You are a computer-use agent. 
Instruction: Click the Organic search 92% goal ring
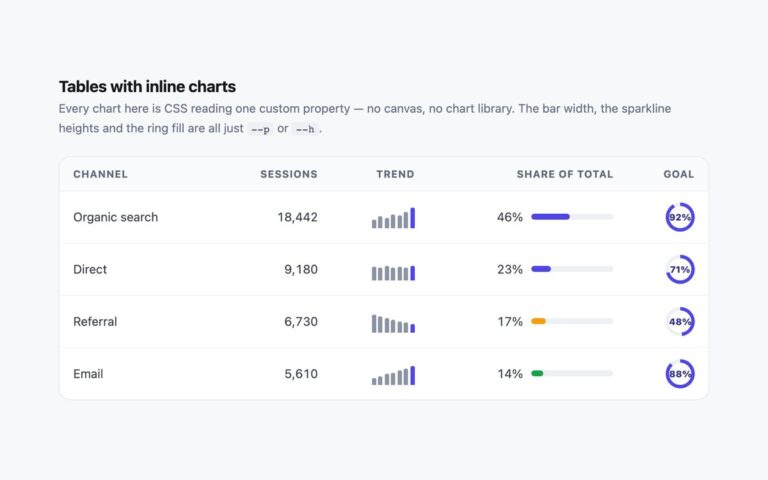680,217
